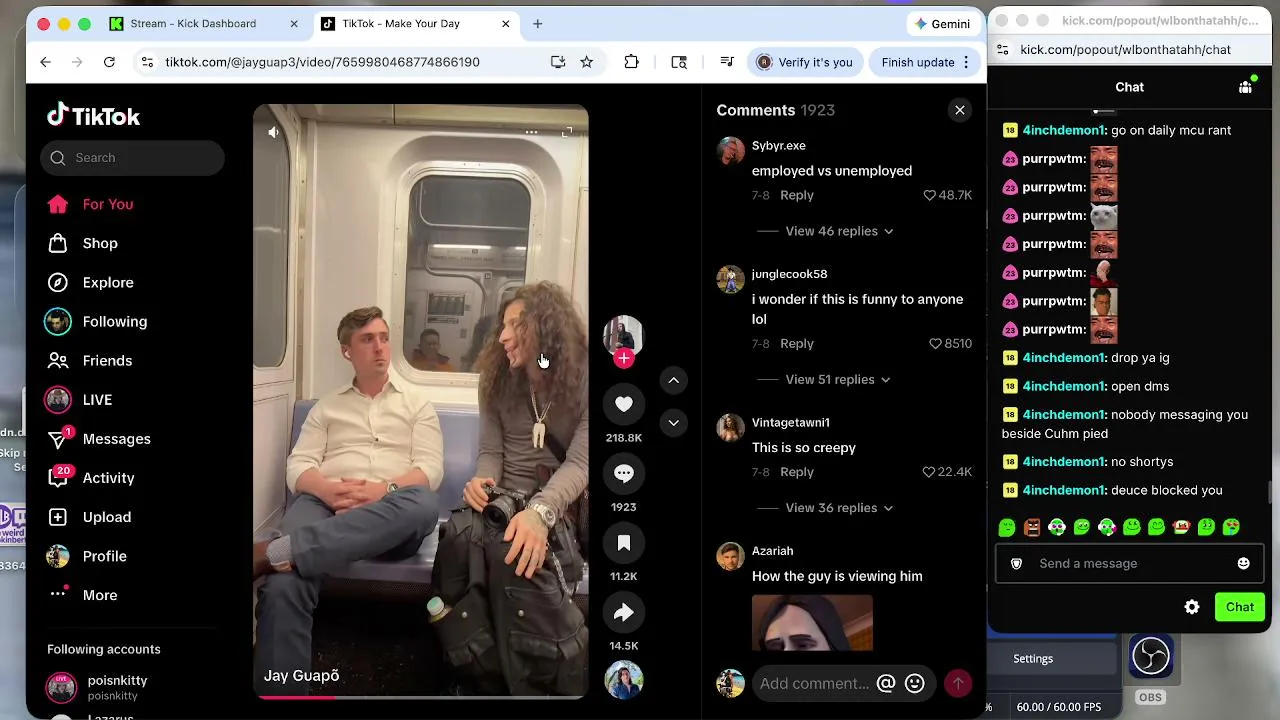Viewport: 1280px width, 720px height.
Task: Close the TikTok browser tab
Action: [x=506, y=24]
